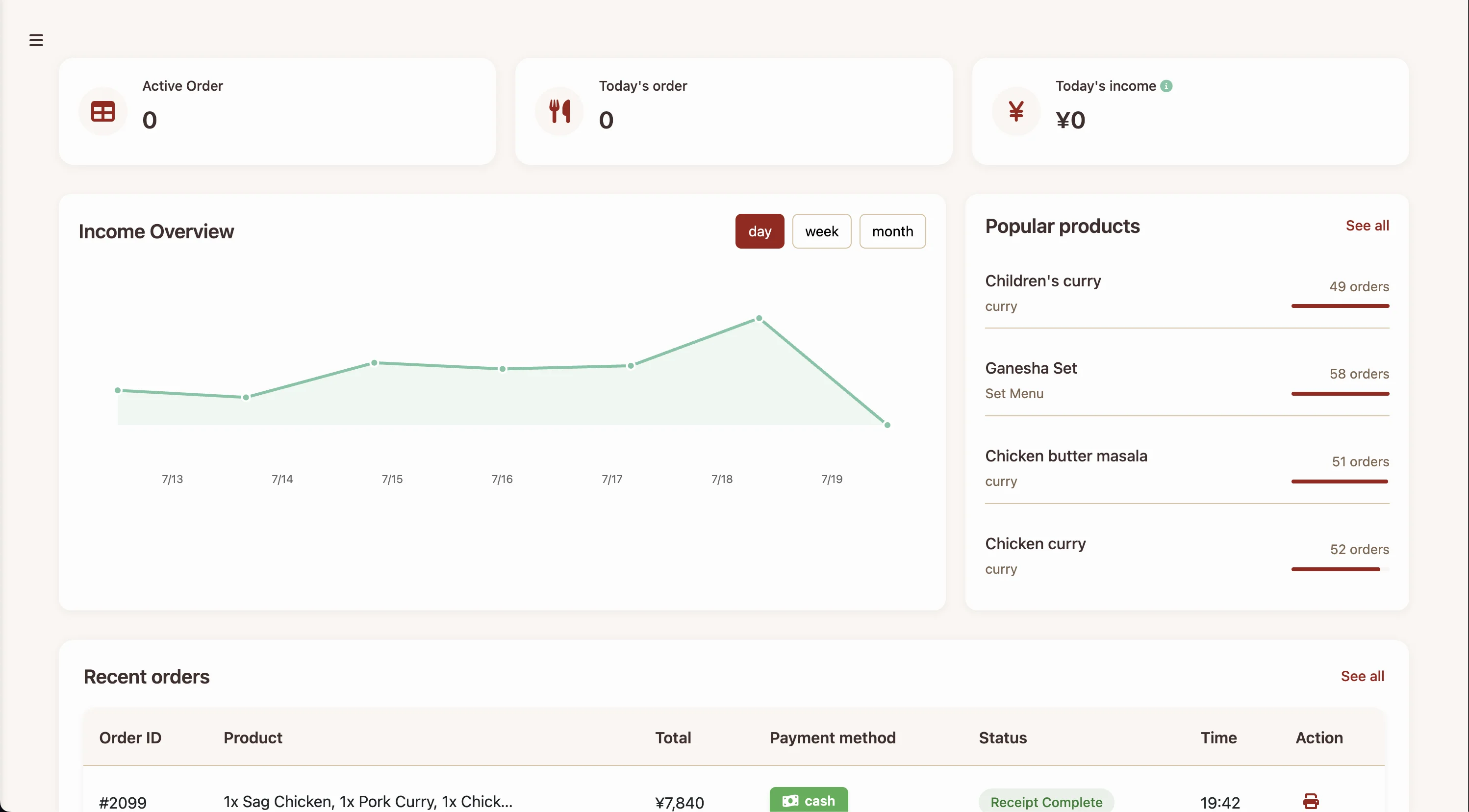Click the Today's order utensils icon
The image size is (1469, 812).
coord(559,111)
